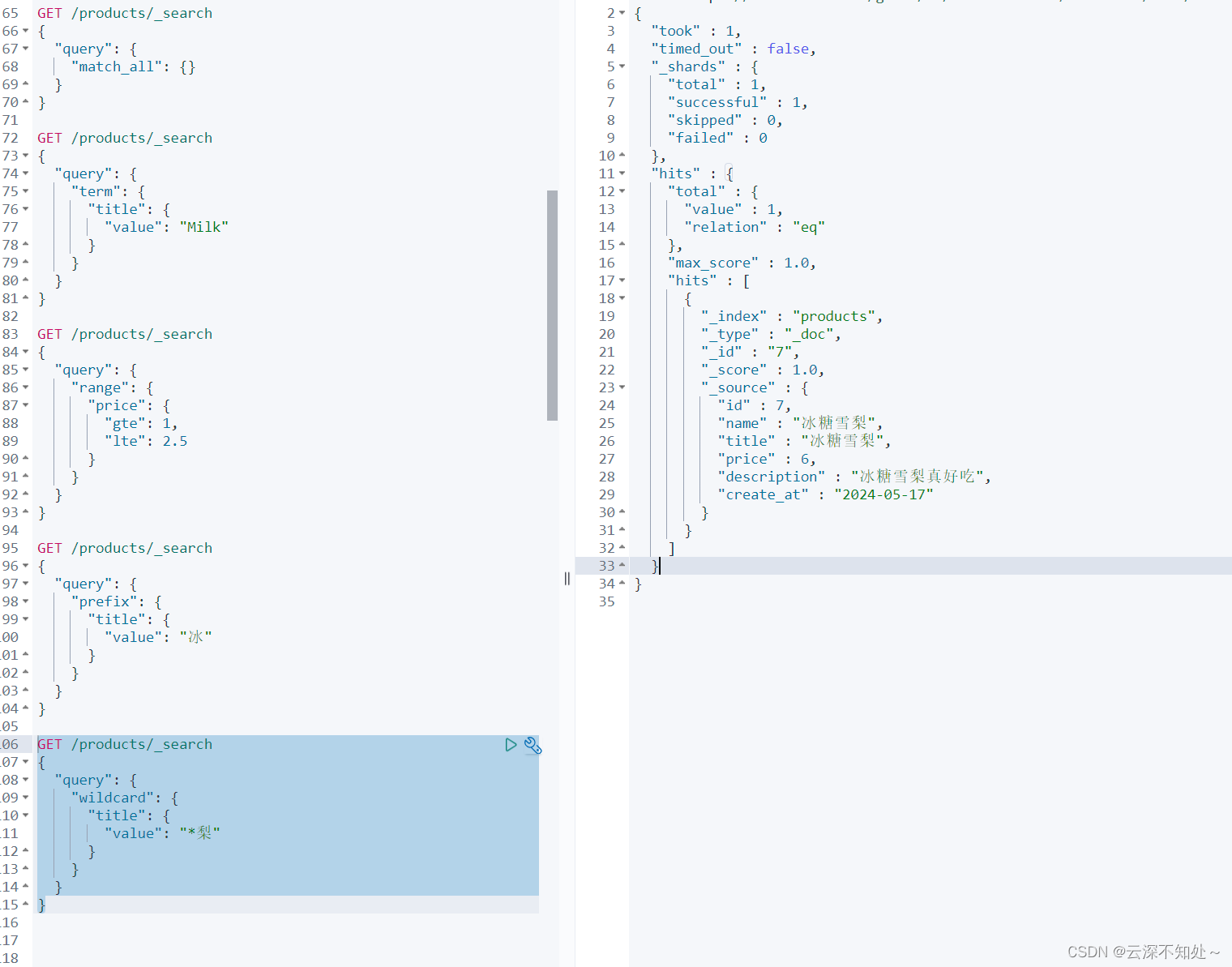
Task: Click the "_index" : "products" response line
Action: point(792,316)
